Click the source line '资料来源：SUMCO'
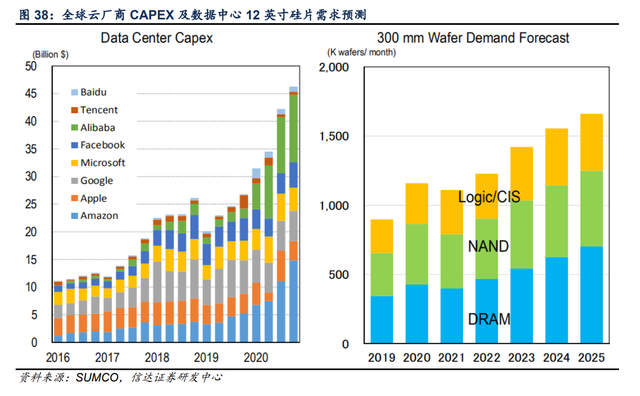The width and height of the screenshot is (640, 396). 121,377
